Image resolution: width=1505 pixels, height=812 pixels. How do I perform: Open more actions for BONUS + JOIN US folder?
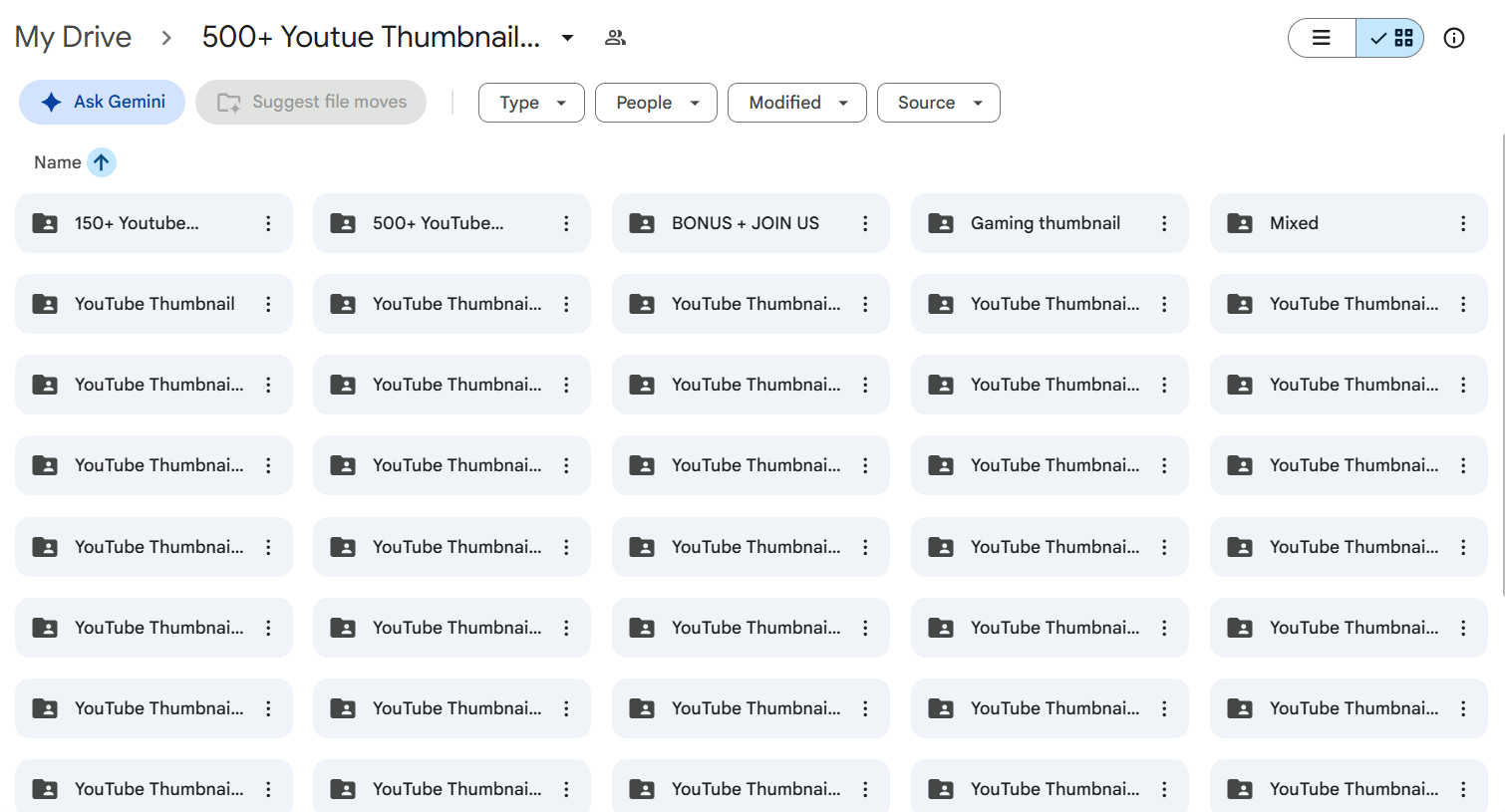[865, 223]
